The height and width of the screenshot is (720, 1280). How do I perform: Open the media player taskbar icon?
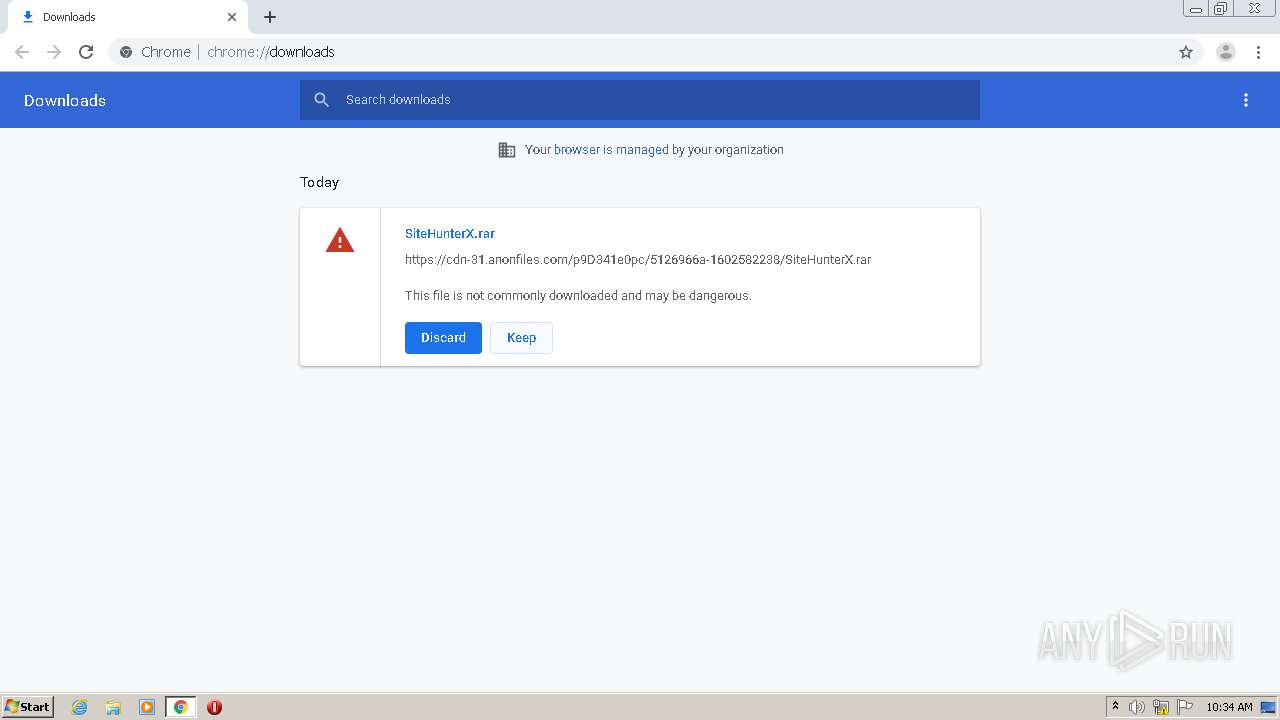pyautogui.click(x=147, y=707)
